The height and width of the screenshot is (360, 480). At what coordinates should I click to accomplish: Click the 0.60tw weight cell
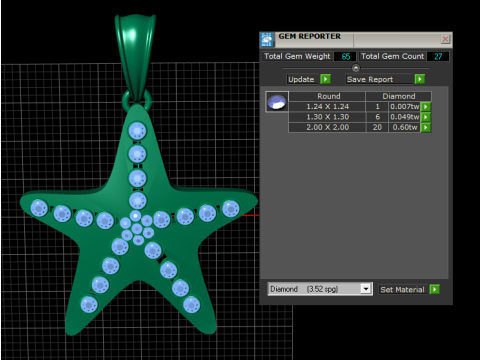tap(404, 127)
